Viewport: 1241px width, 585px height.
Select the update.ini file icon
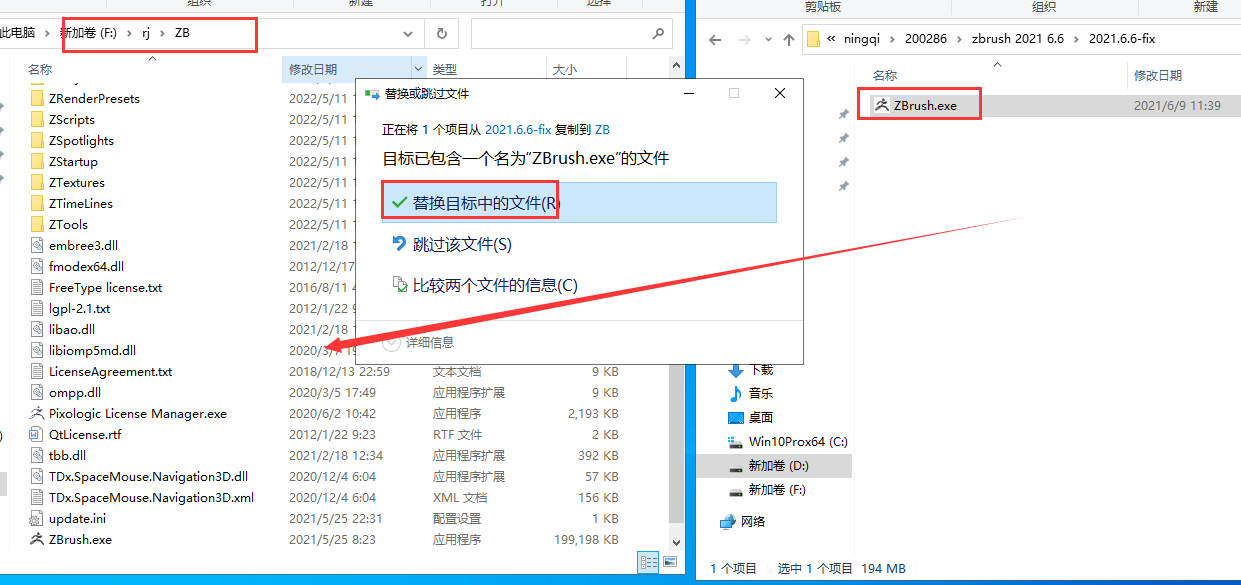(x=38, y=518)
